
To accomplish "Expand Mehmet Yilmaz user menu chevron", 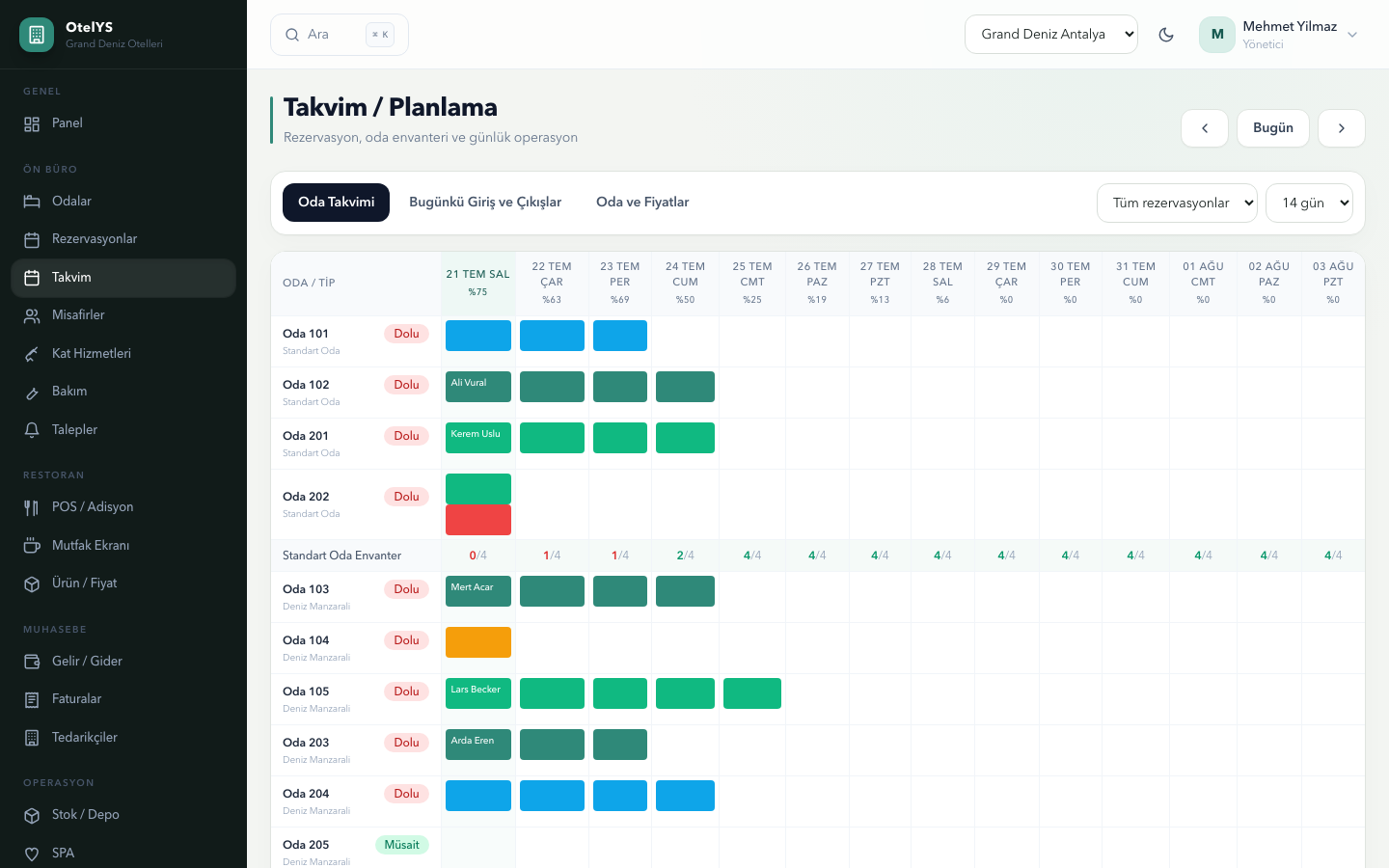I will [1352, 35].
